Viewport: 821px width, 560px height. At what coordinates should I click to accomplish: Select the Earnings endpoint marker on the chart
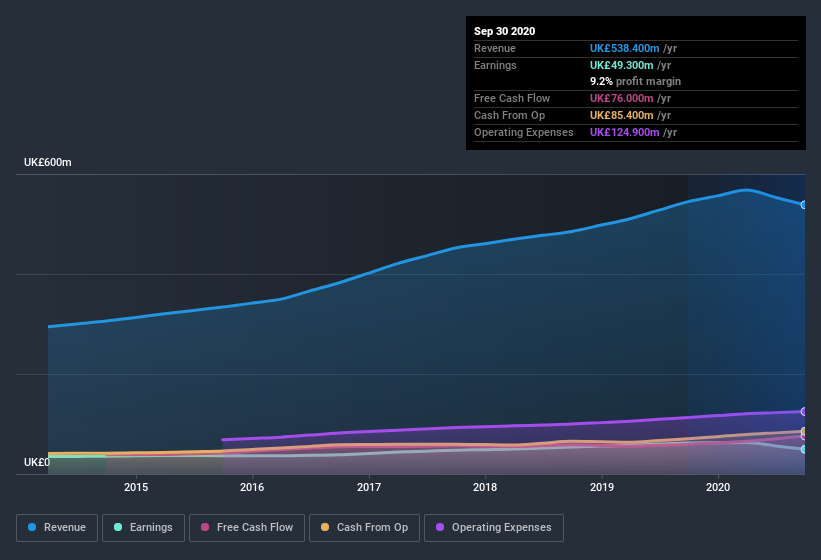tap(803, 449)
